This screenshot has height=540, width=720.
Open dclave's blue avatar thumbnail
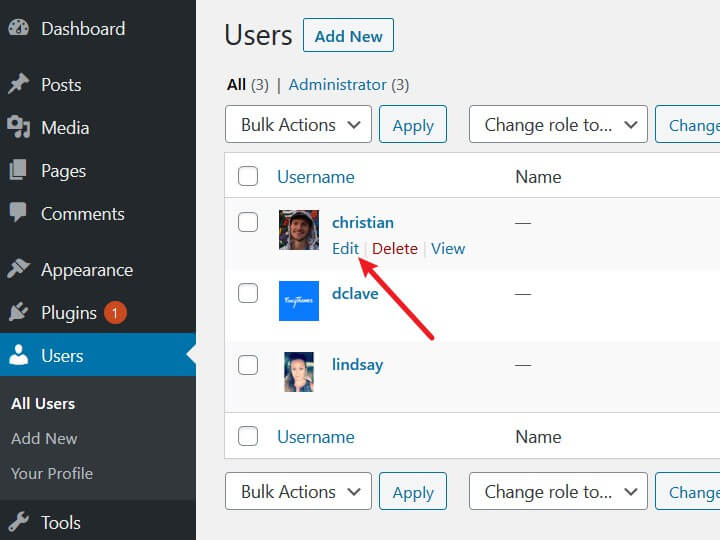[x=299, y=301]
